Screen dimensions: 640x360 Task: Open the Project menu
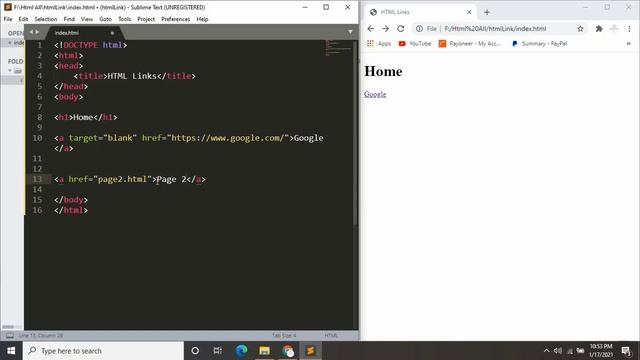(146, 19)
